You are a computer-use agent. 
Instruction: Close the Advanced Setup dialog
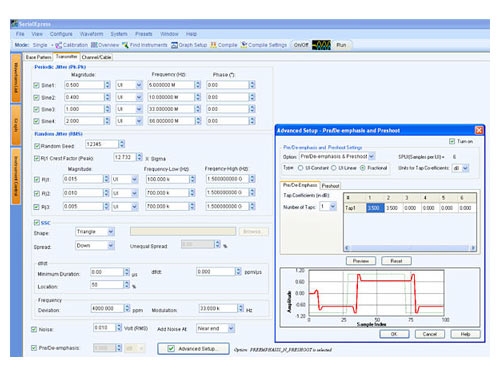[479, 130]
